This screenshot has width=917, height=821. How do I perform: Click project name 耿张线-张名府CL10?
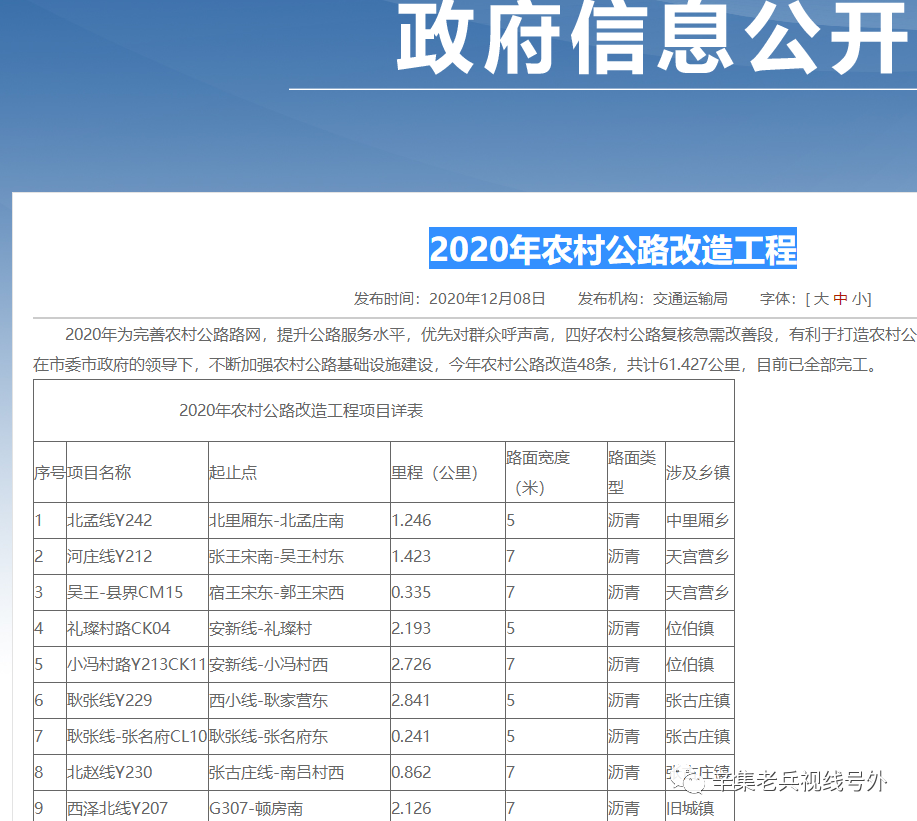click(x=137, y=736)
